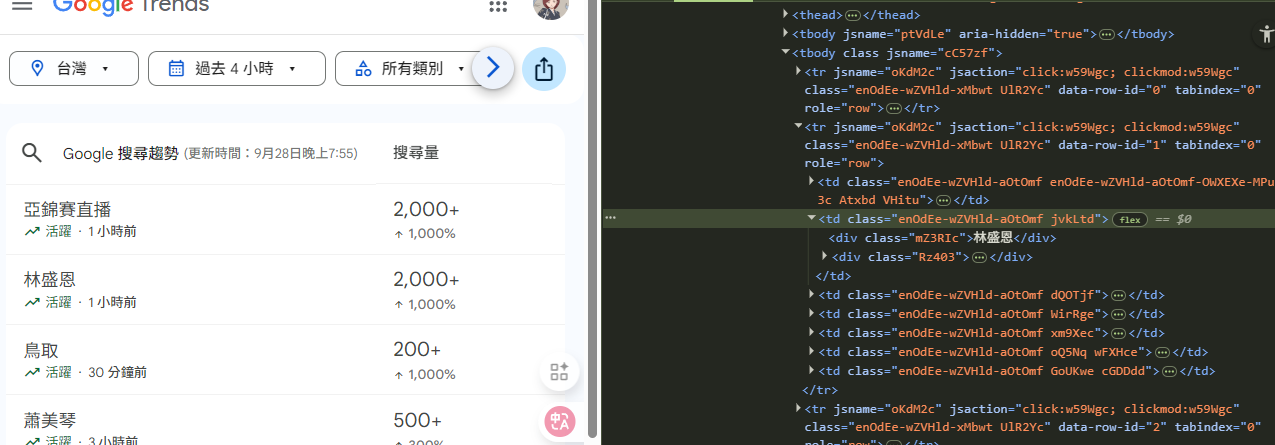
Task: Collapse the tr with data-row-id 1
Action: point(798,127)
